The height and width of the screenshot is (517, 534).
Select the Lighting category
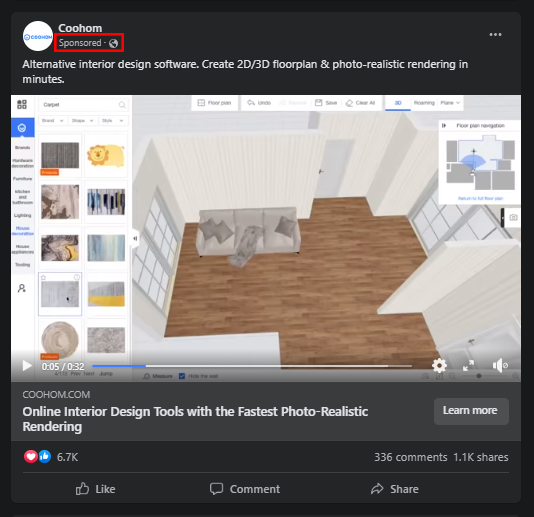coord(22,215)
